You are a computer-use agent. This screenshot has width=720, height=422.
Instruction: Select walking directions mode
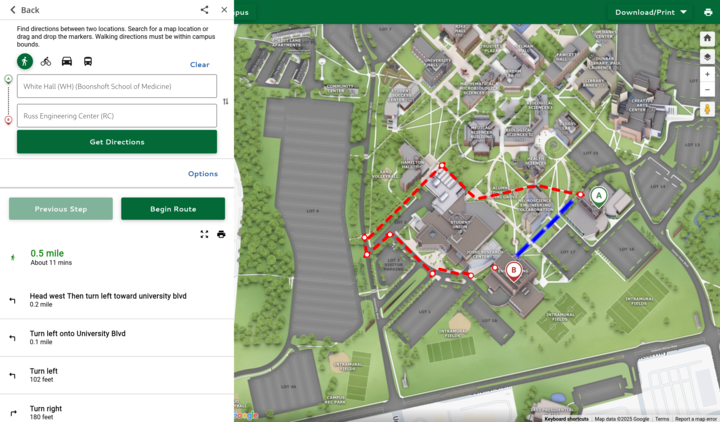pyautogui.click(x=25, y=61)
